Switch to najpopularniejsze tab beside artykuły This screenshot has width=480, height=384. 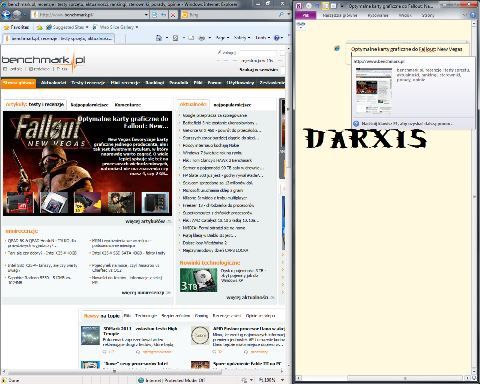89,105
